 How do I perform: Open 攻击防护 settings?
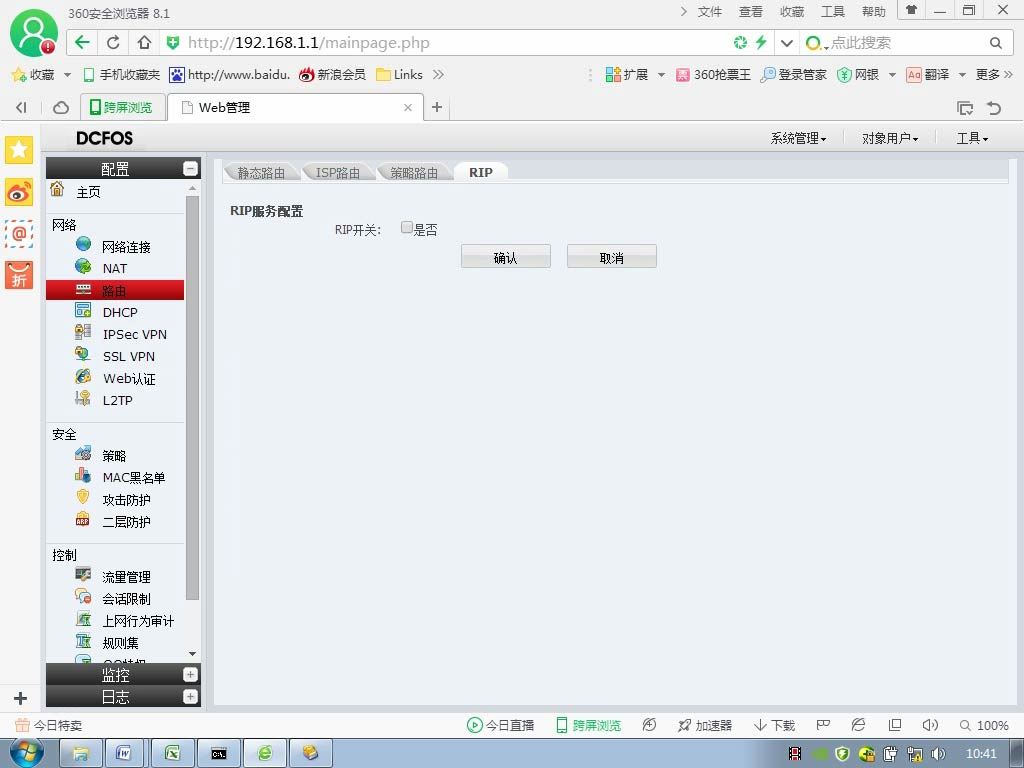(x=127, y=500)
